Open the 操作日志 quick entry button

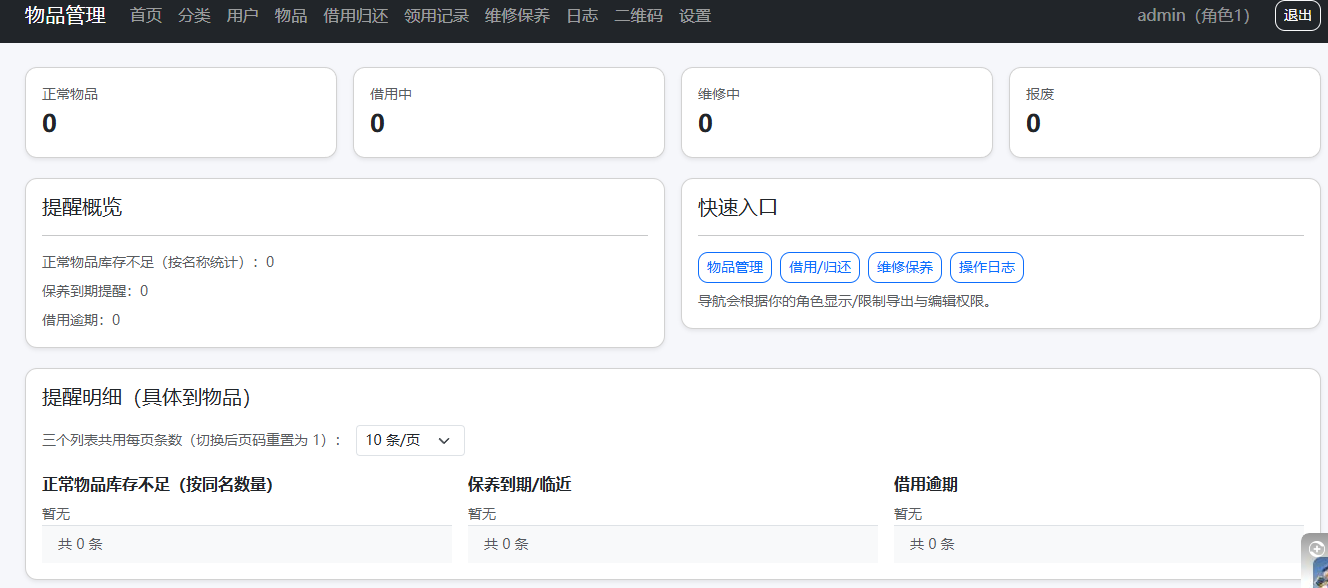tap(987, 267)
